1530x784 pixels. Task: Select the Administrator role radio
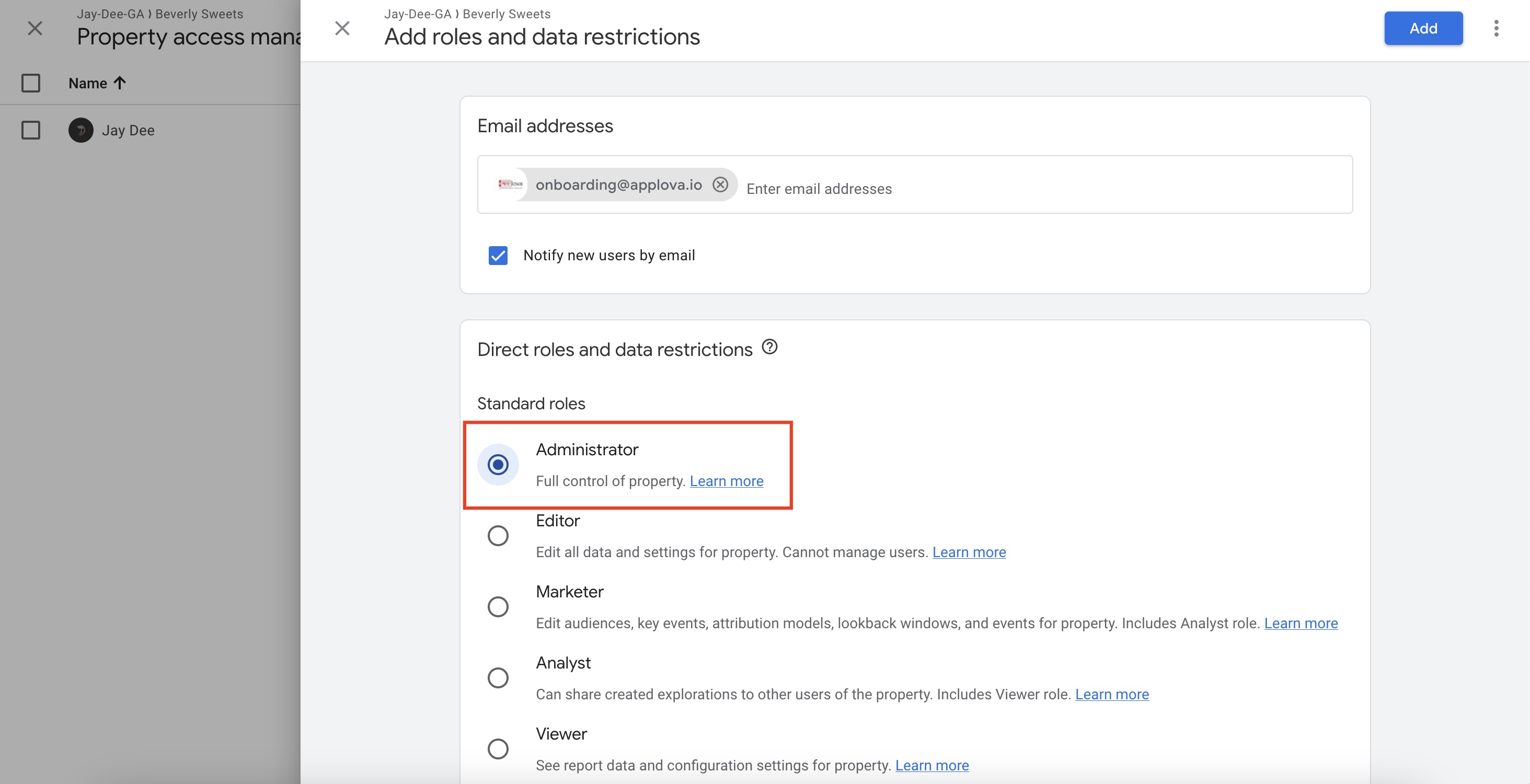tap(498, 465)
